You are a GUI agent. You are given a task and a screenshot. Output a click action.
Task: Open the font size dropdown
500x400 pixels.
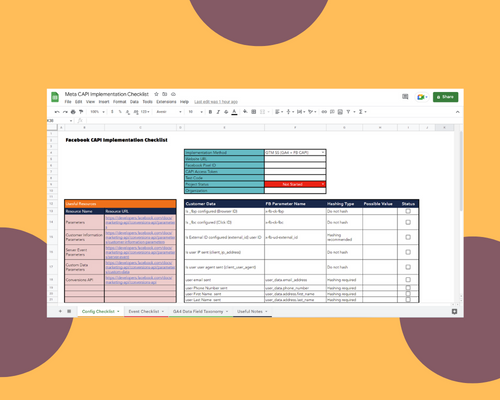point(195,112)
